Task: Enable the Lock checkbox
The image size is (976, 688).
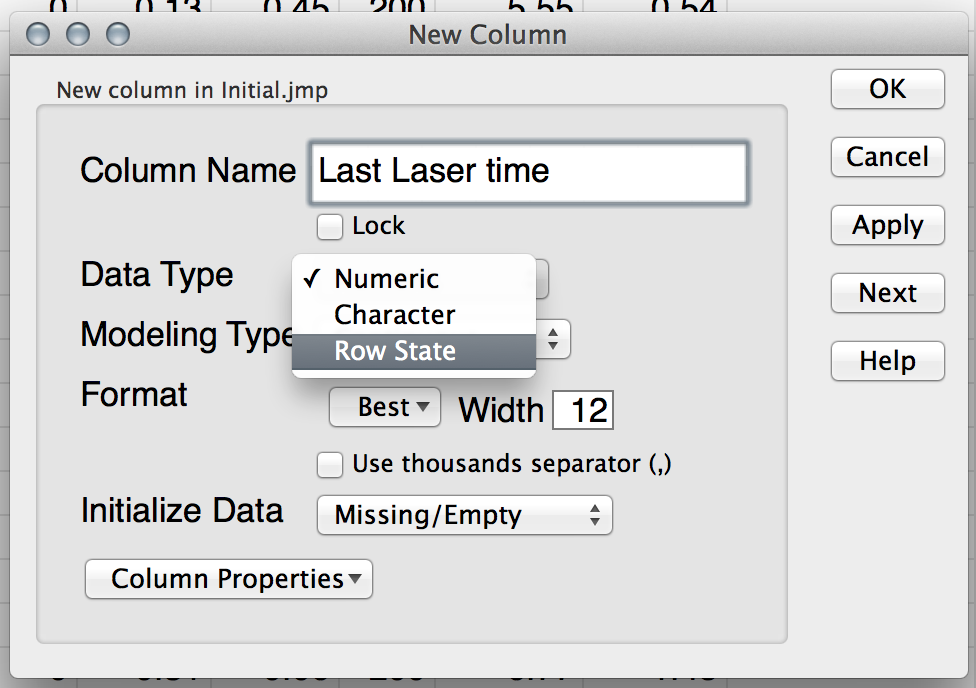Action: tap(330, 227)
